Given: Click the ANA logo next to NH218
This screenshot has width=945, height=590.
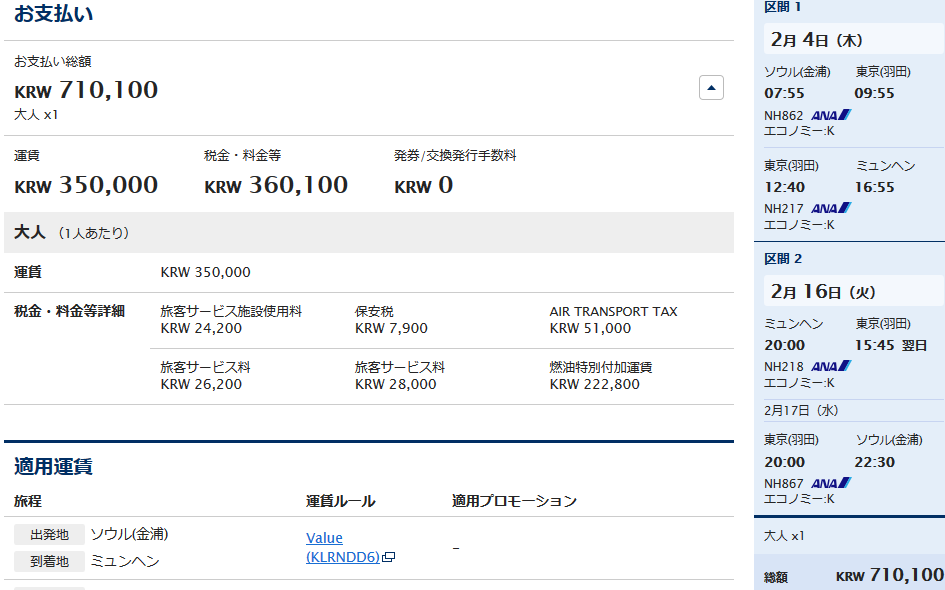Looking at the screenshot, I should click(x=830, y=366).
